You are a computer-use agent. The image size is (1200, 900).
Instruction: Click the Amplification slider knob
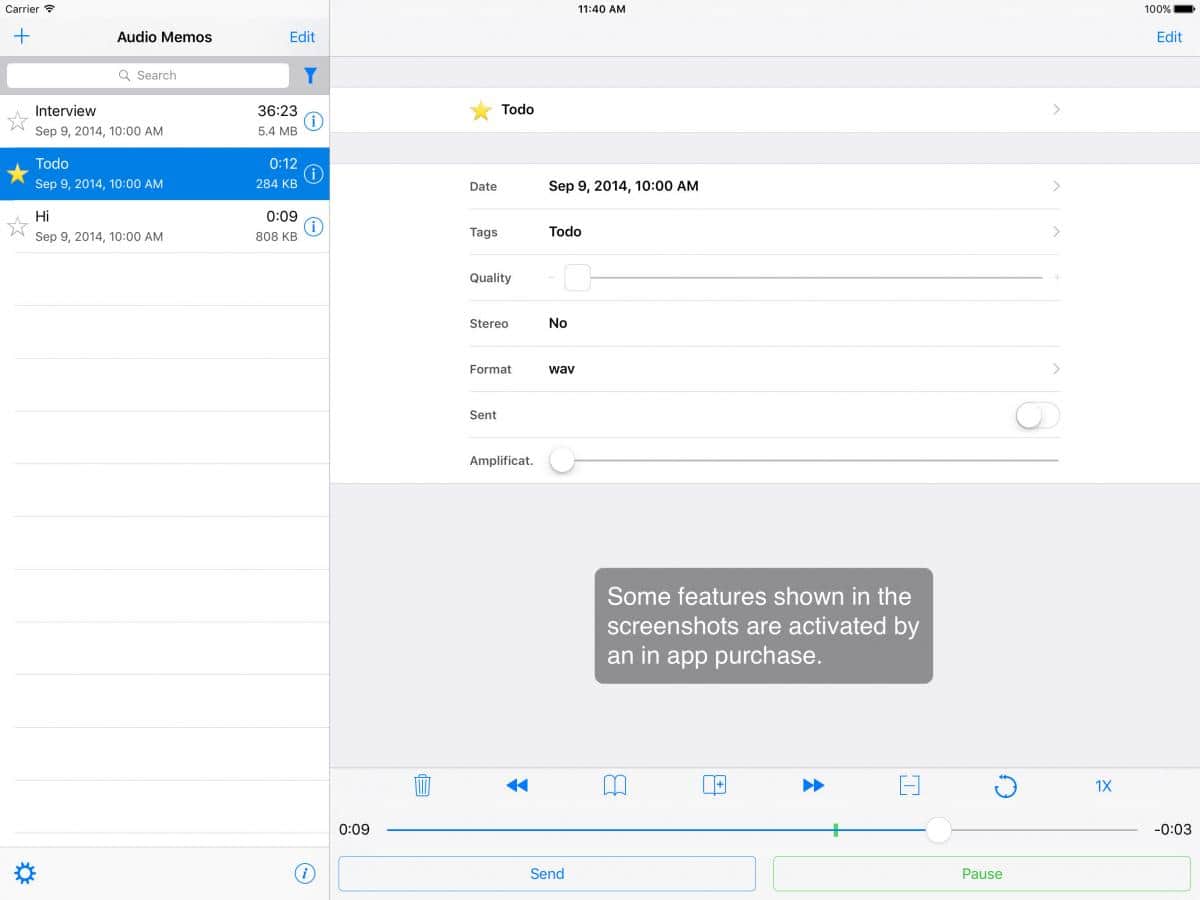tap(562, 460)
